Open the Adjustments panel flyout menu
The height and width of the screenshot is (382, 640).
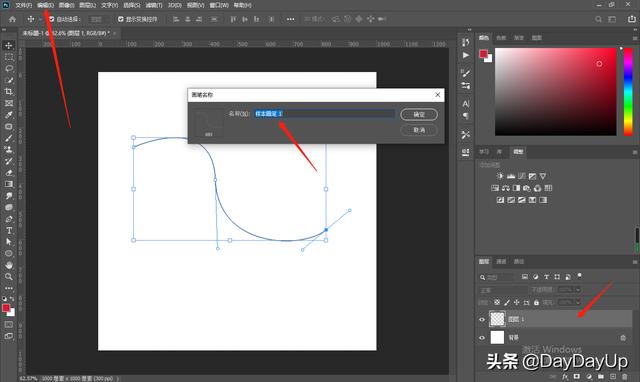(x=635, y=152)
